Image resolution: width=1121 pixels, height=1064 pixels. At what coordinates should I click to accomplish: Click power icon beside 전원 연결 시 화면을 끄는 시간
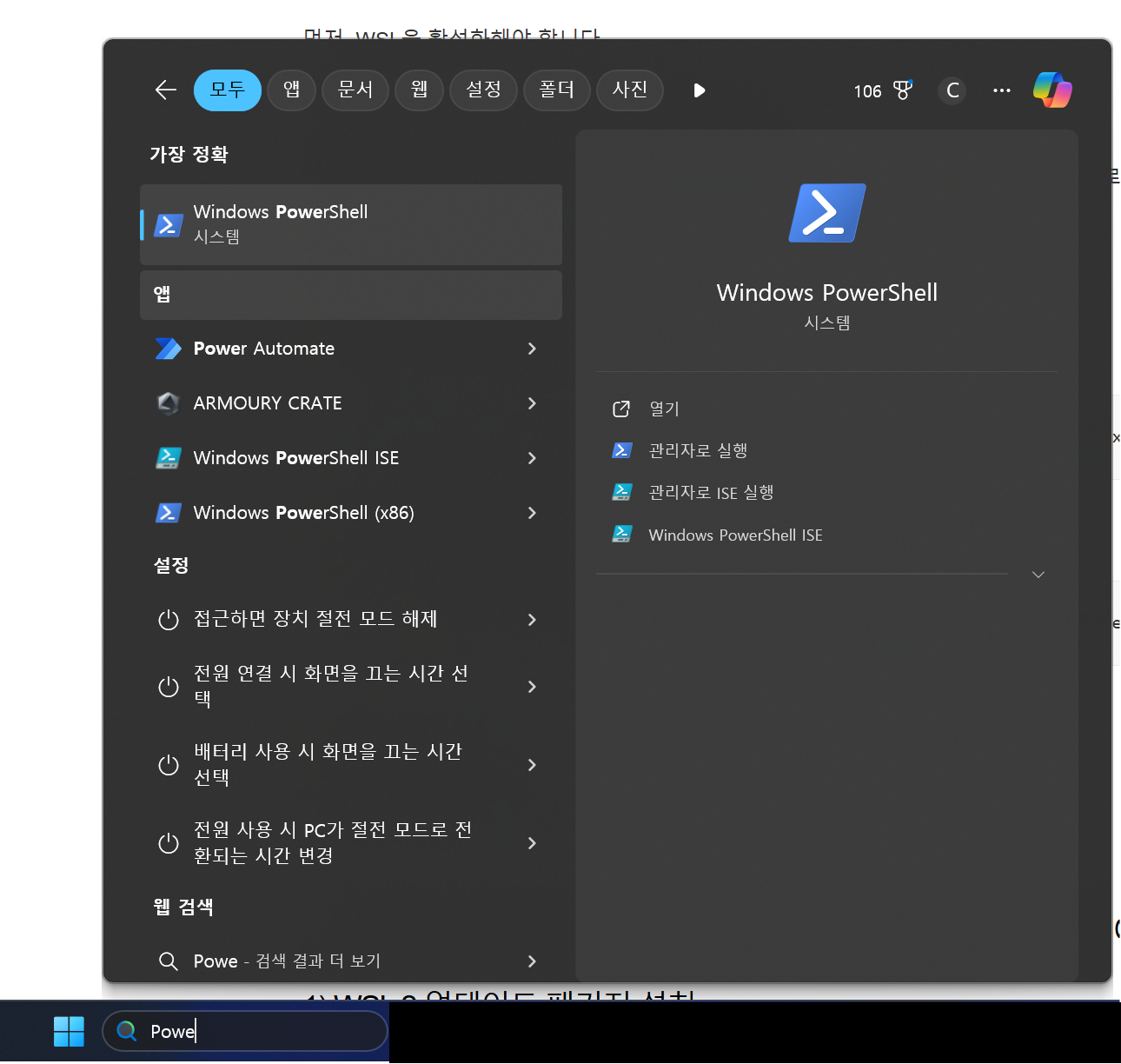click(x=169, y=687)
